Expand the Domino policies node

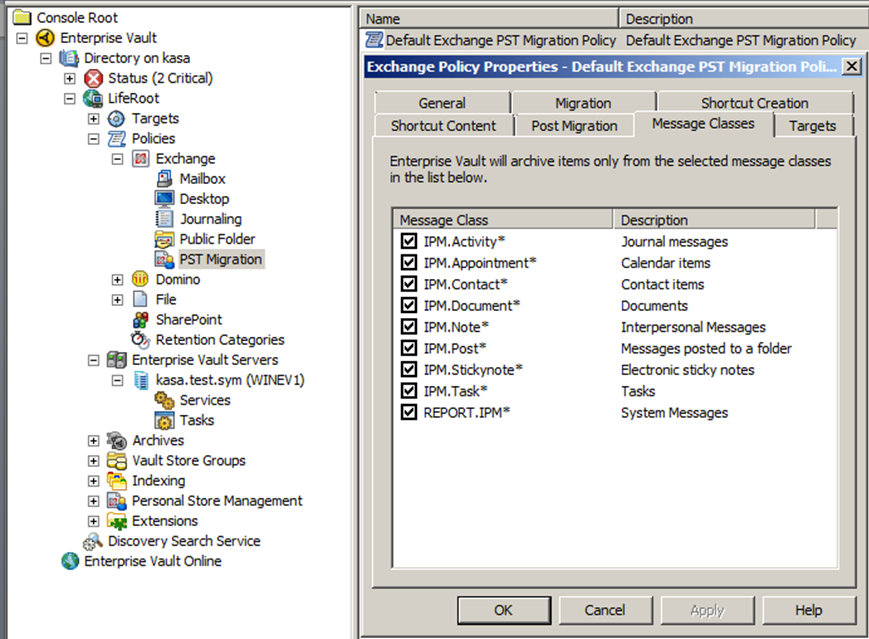click(x=117, y=279)
